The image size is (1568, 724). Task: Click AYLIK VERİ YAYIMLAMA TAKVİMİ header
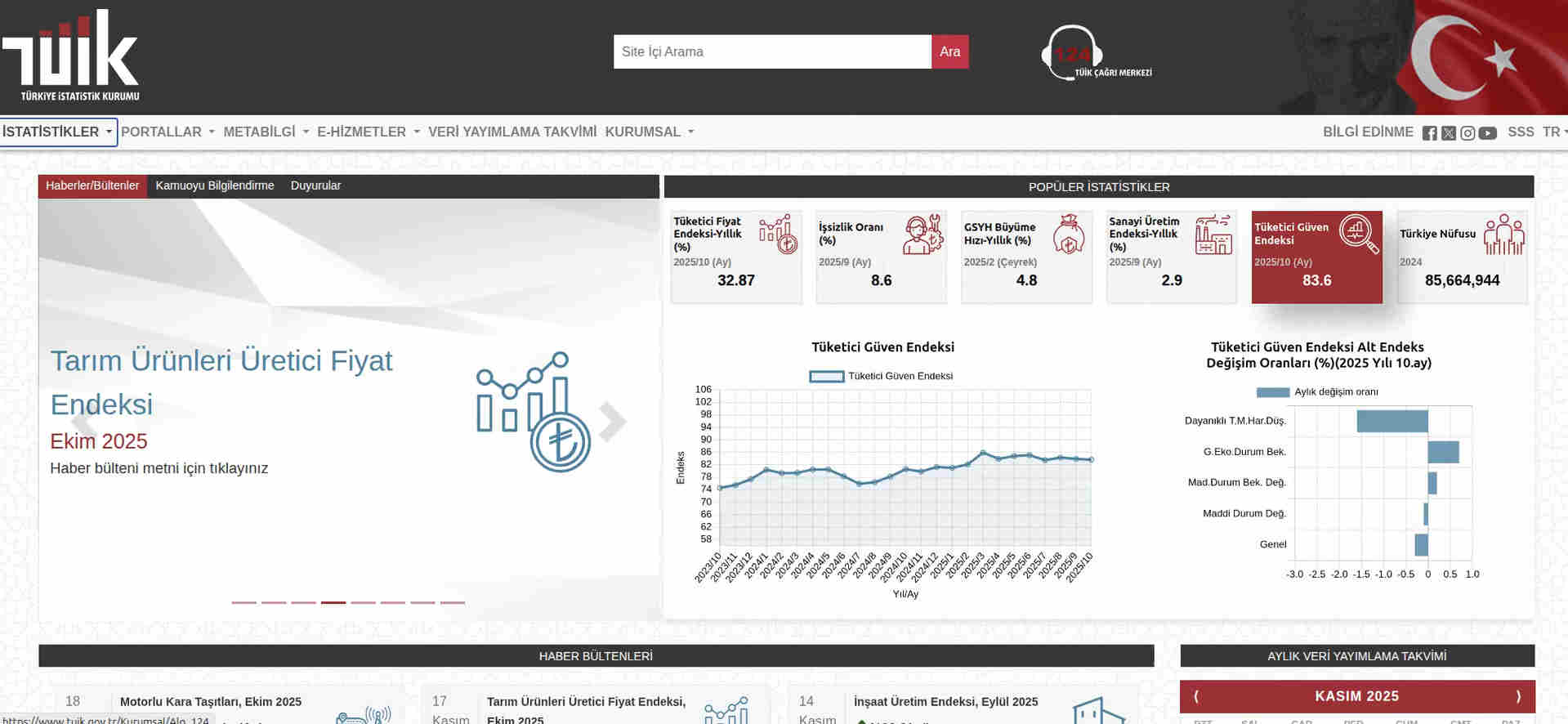coord(1356,656)
